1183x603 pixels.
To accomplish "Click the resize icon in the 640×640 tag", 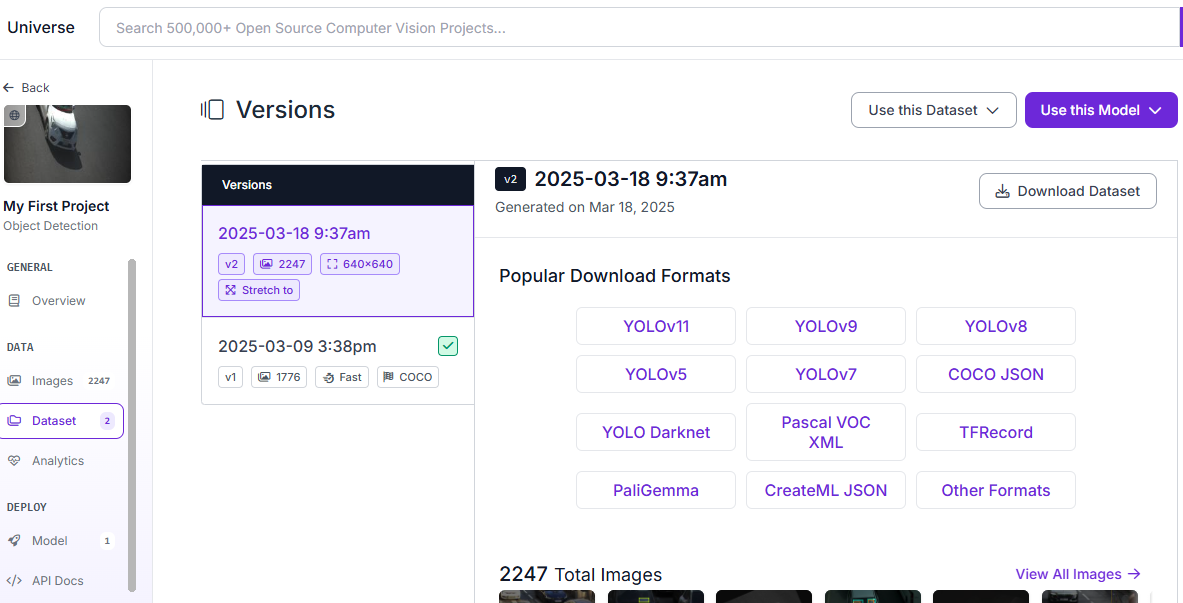I will (x=332, y=264).
